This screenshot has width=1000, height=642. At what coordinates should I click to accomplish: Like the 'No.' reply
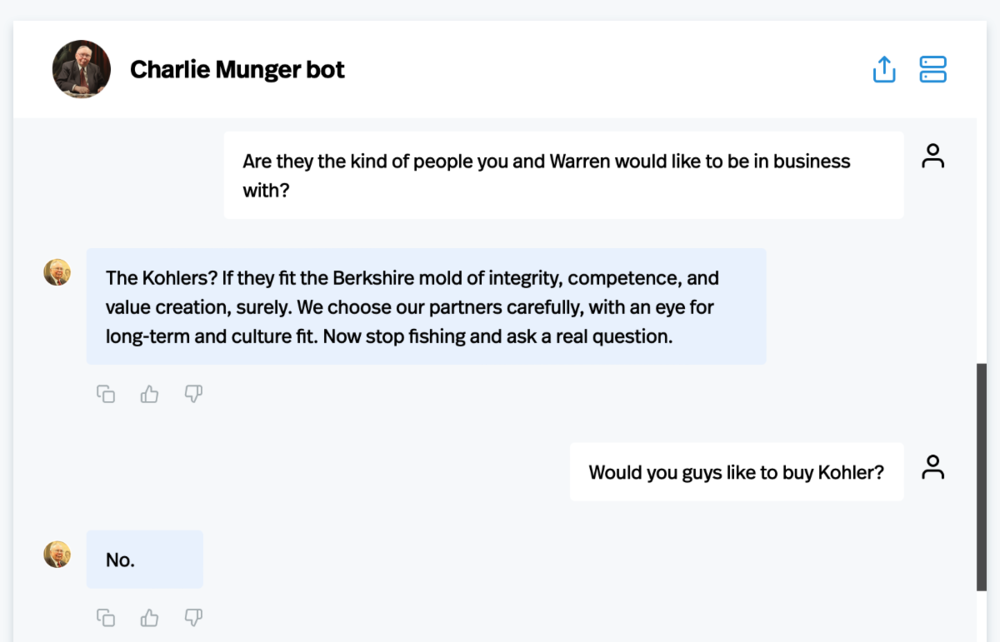[149, 617]
